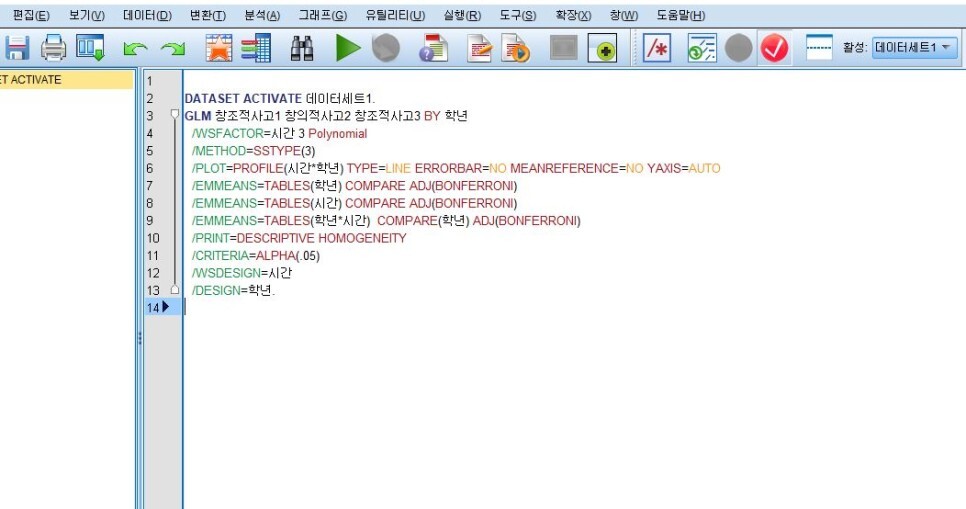Recall recently used dialogs icon
The image size is (966, 509).
[x=90, y=48]
